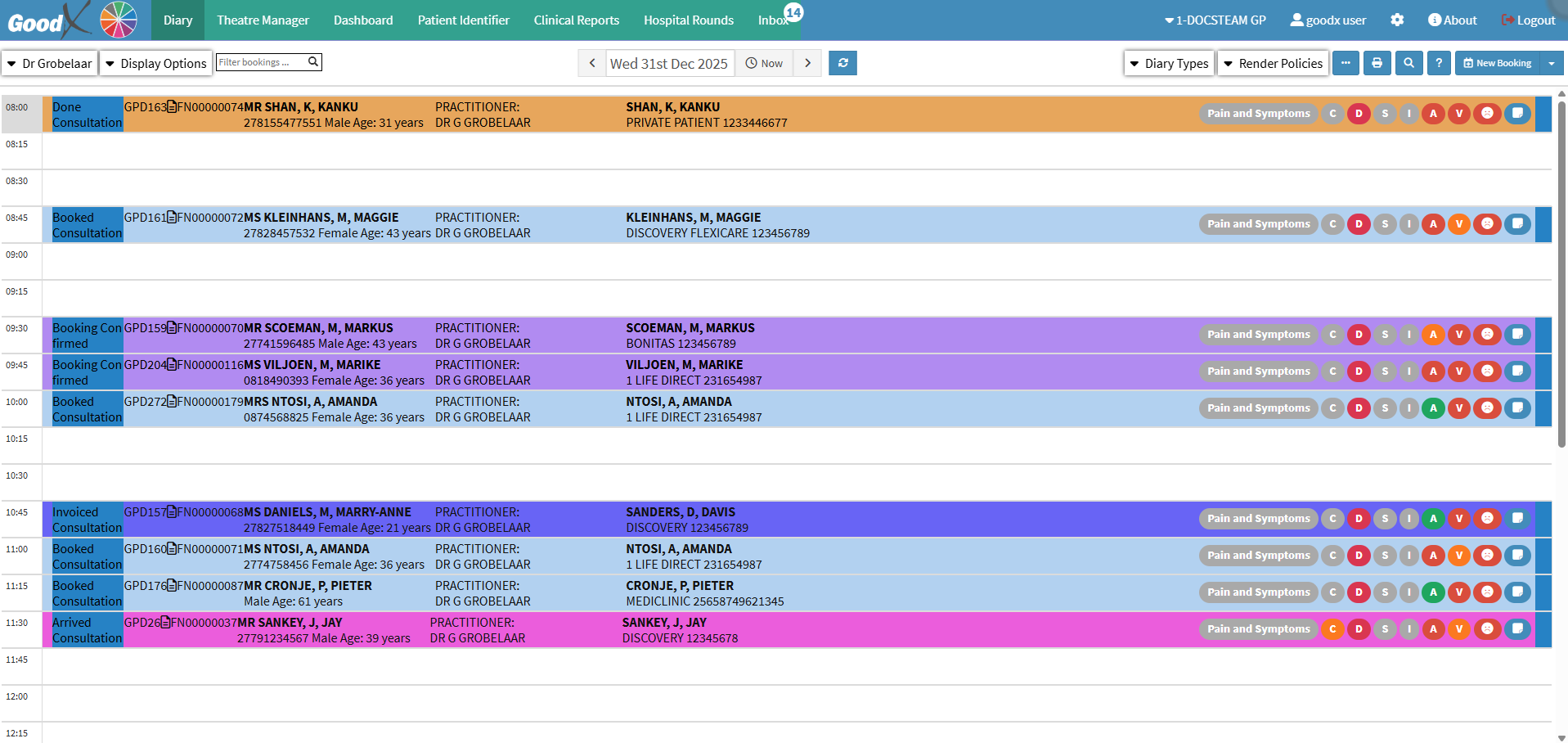
Task: Expand the Dr Grobelaar diary dropdown
Action: [x=50, y=63]
